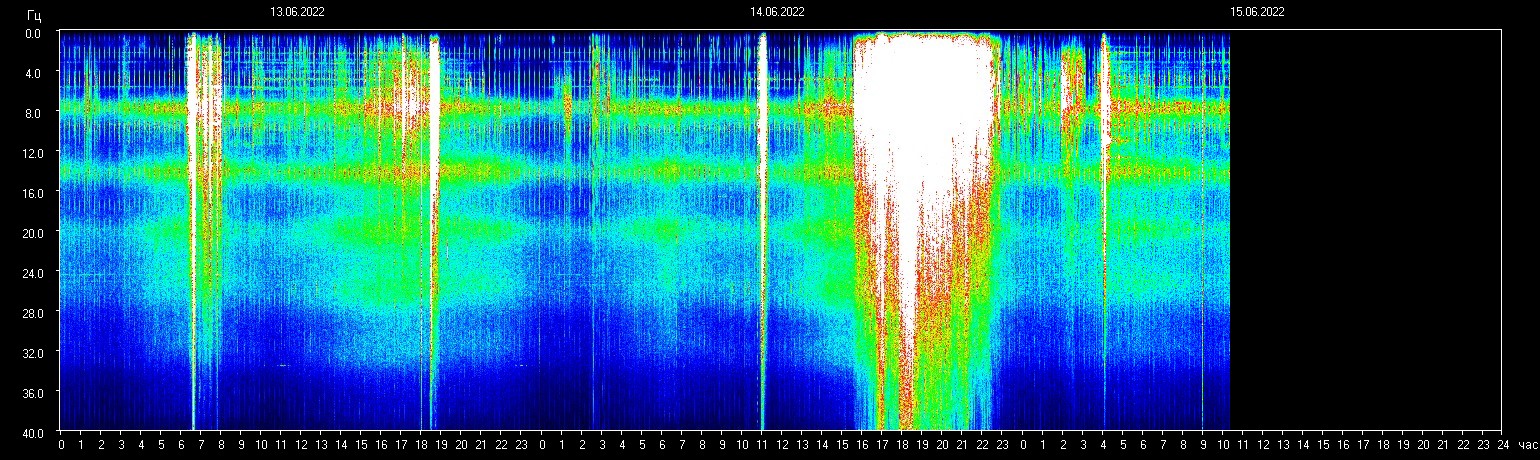Click the 13.06.2022 date label

(297, 12)
